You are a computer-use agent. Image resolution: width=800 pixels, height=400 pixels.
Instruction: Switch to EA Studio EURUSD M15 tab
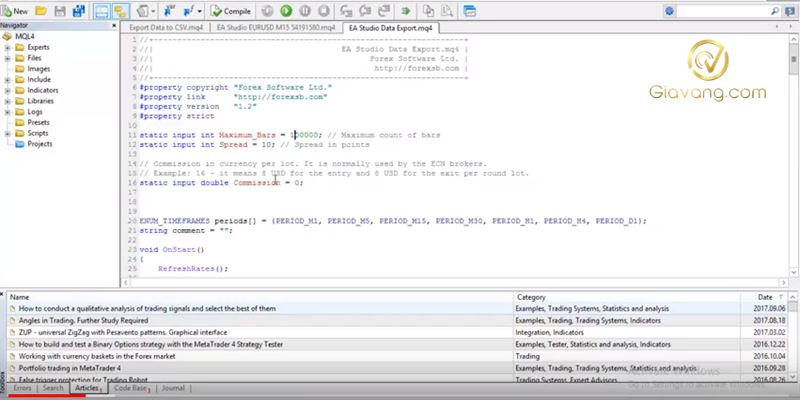[x=276, y=28]
